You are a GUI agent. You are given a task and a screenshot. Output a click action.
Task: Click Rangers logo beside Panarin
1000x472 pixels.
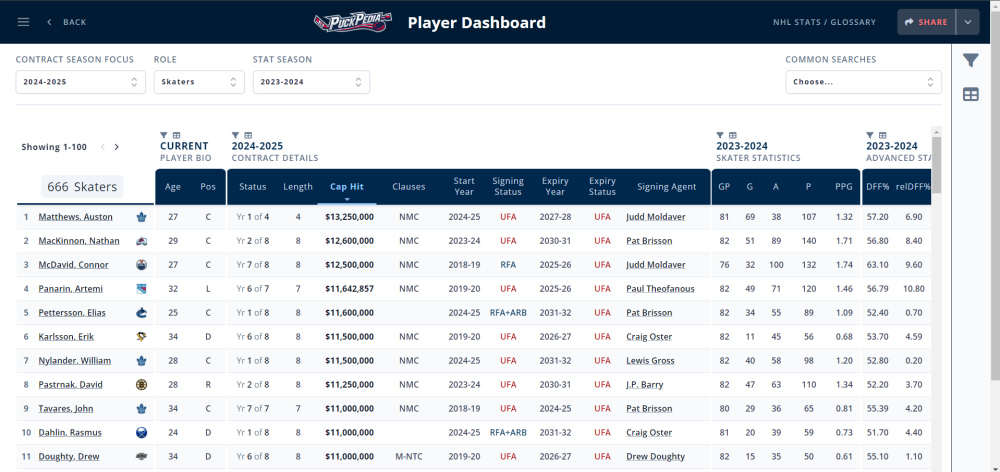click(x=142, y=289)
